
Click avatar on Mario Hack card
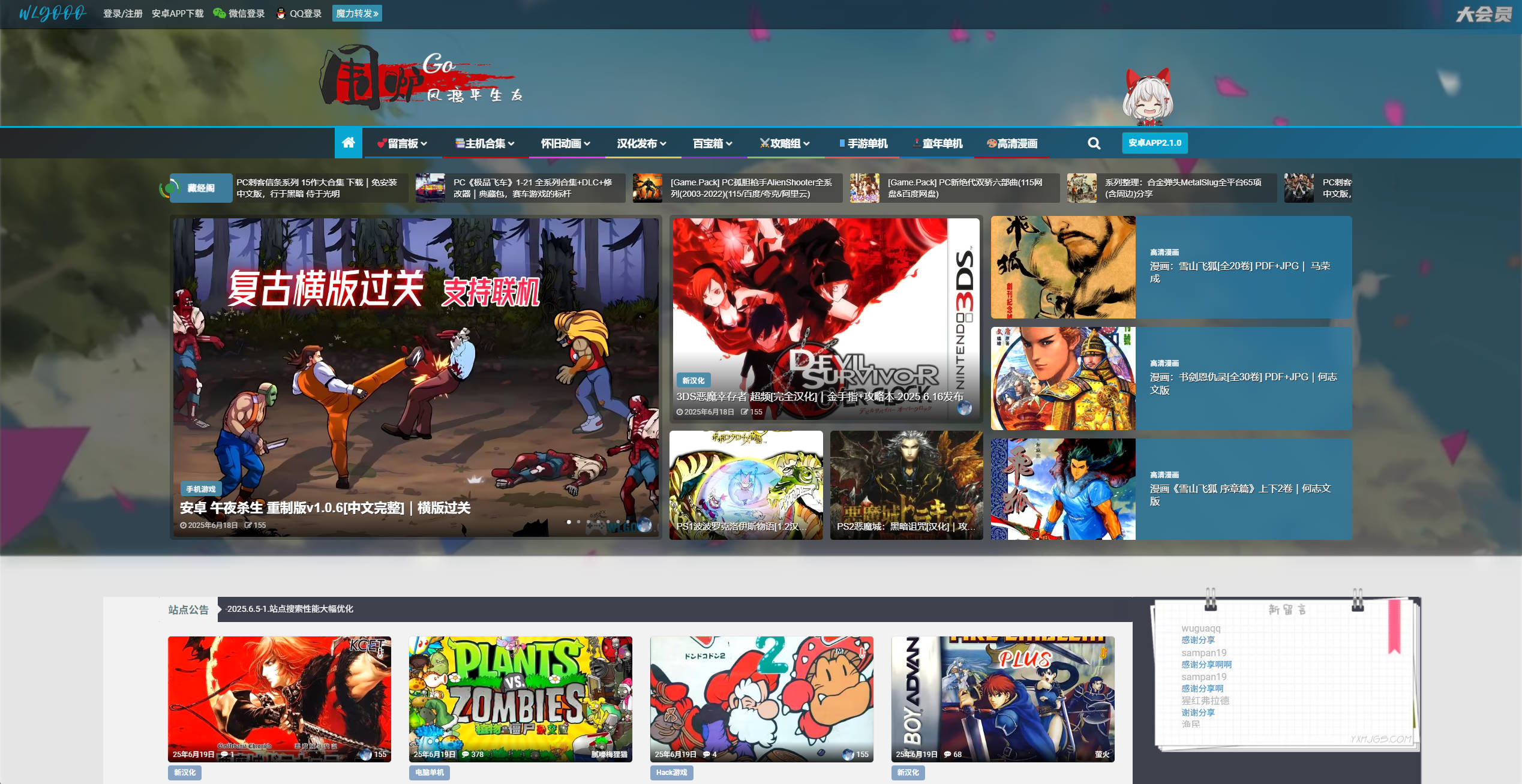tap(848, 755)
